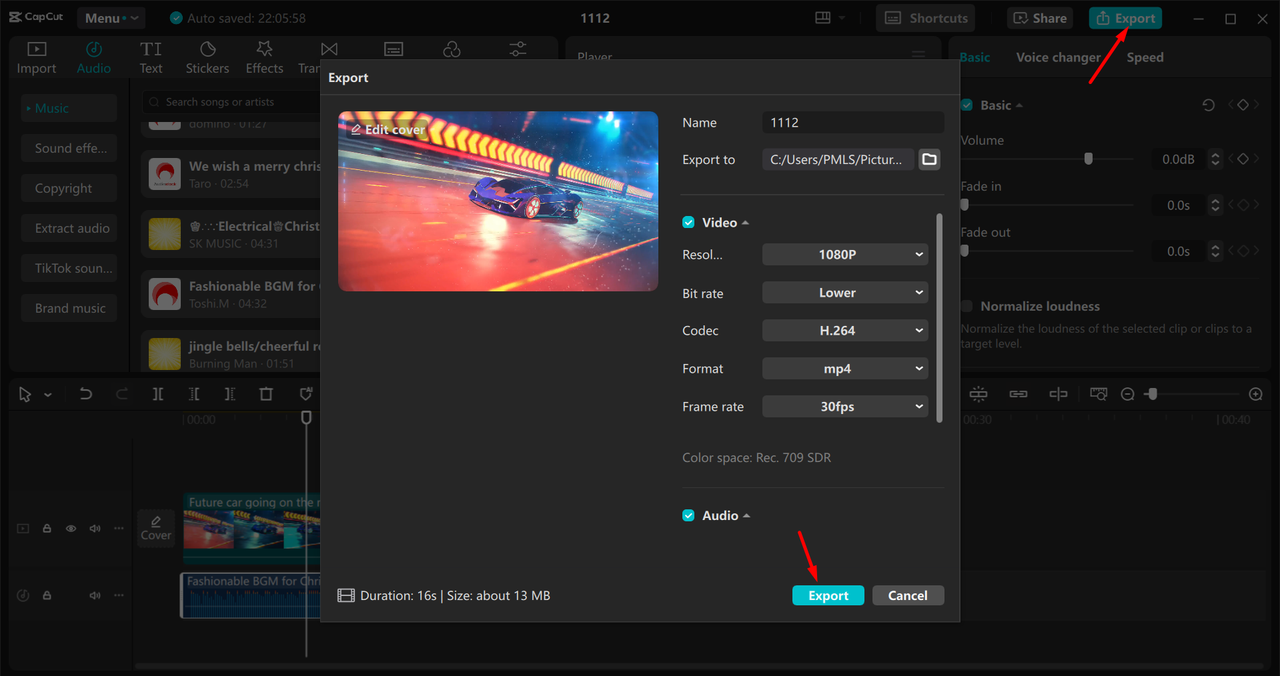Open the audio track more options dots
1280x676 pixels.
[x=119, y=595]
